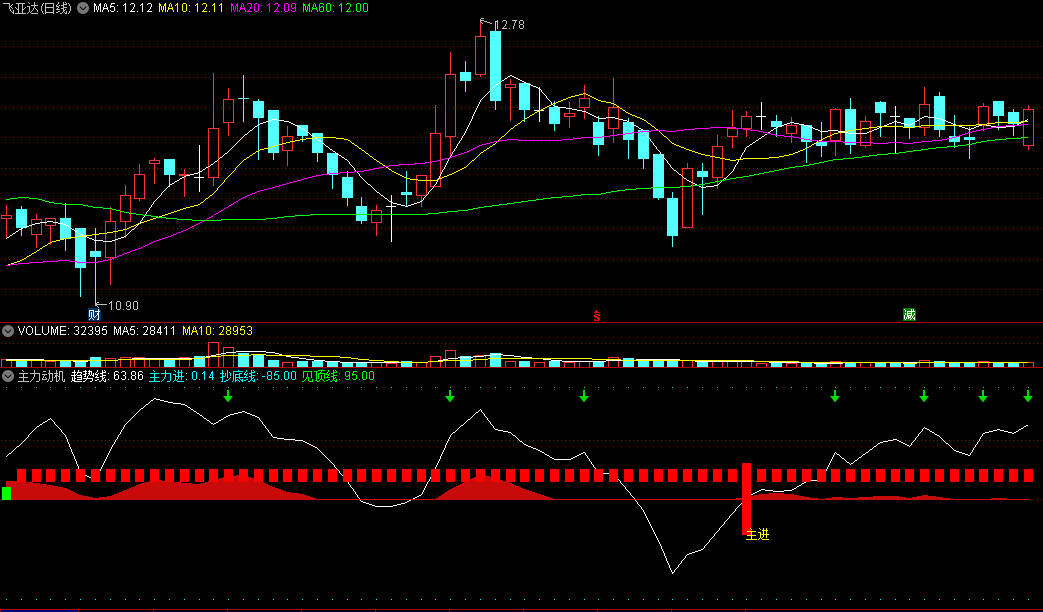This screenshot has height=612, width=1043.
Task: Click the green square at indicator start
Action: [x=7, y=493]
